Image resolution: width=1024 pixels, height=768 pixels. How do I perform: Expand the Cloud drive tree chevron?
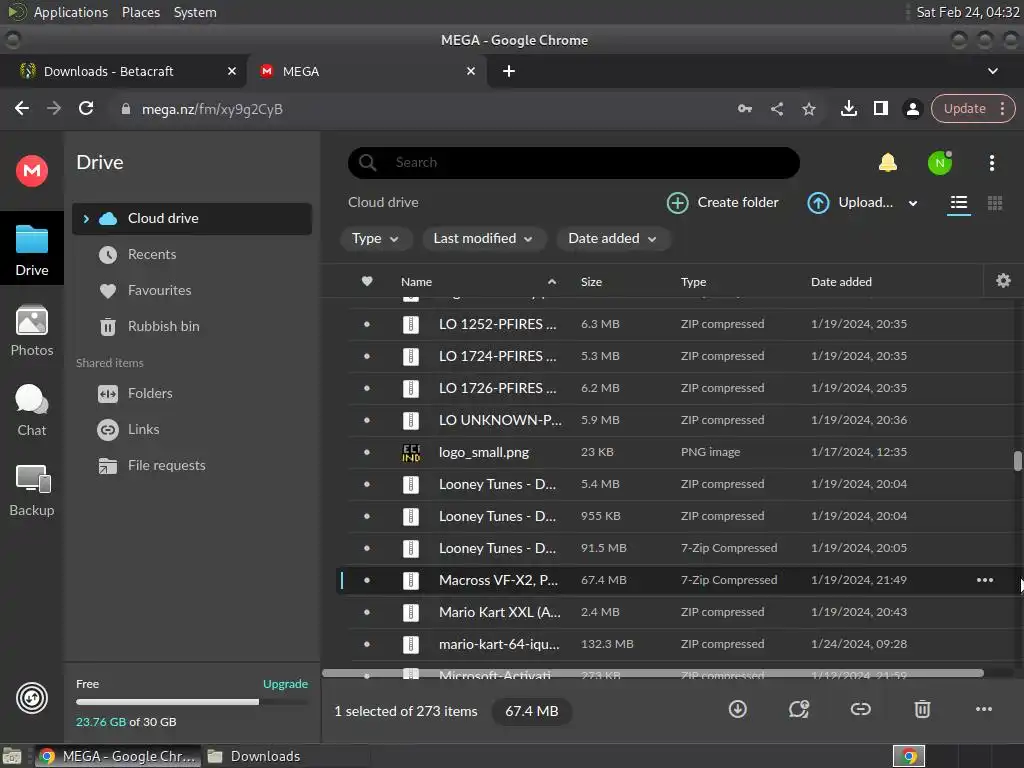click(x=86, y=219)
